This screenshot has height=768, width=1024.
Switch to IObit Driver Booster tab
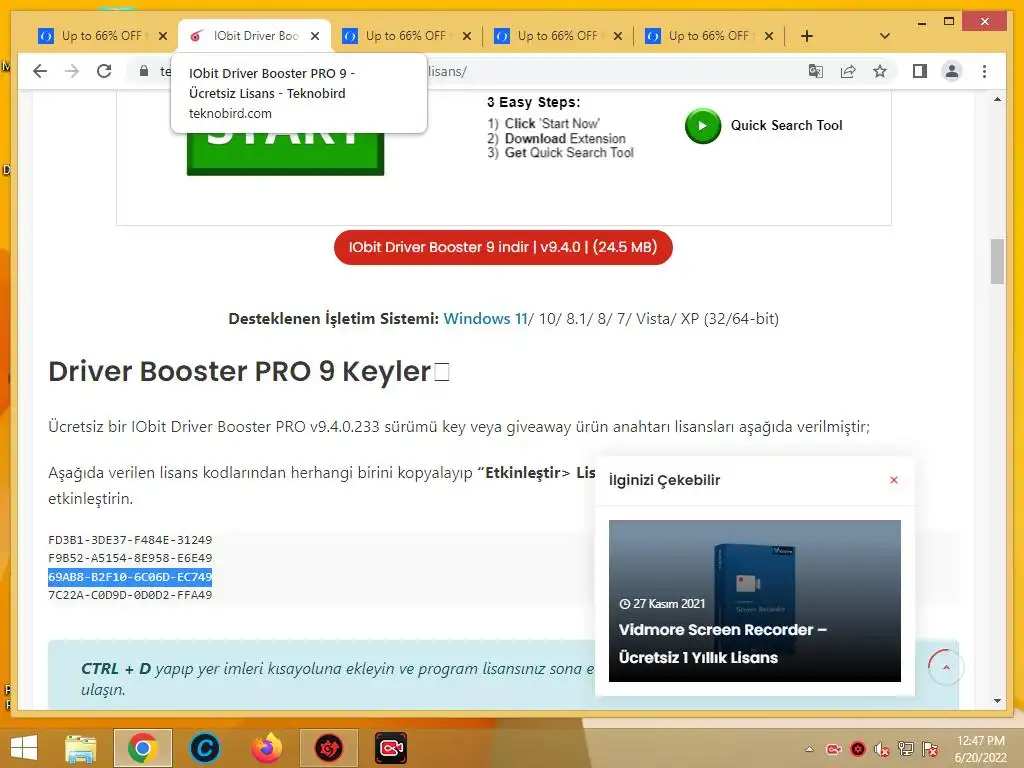[x=245, y=36]
